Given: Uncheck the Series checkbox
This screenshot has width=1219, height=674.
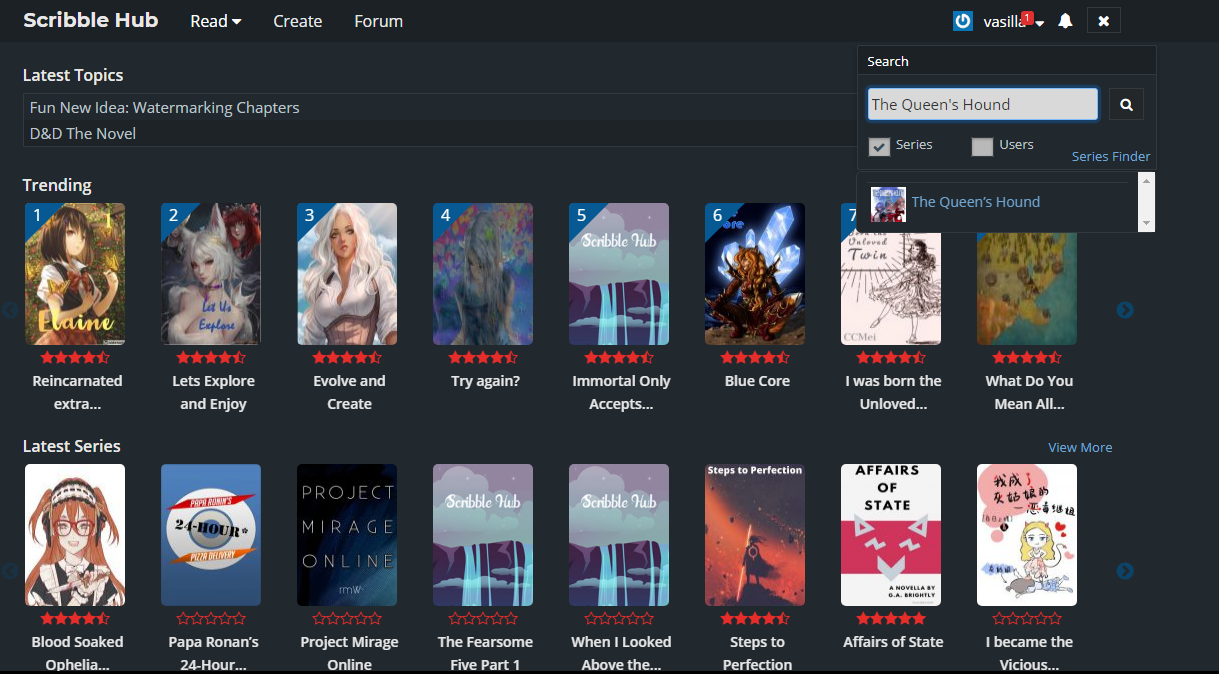Looking at the screenshot, I should pos(879,146).
